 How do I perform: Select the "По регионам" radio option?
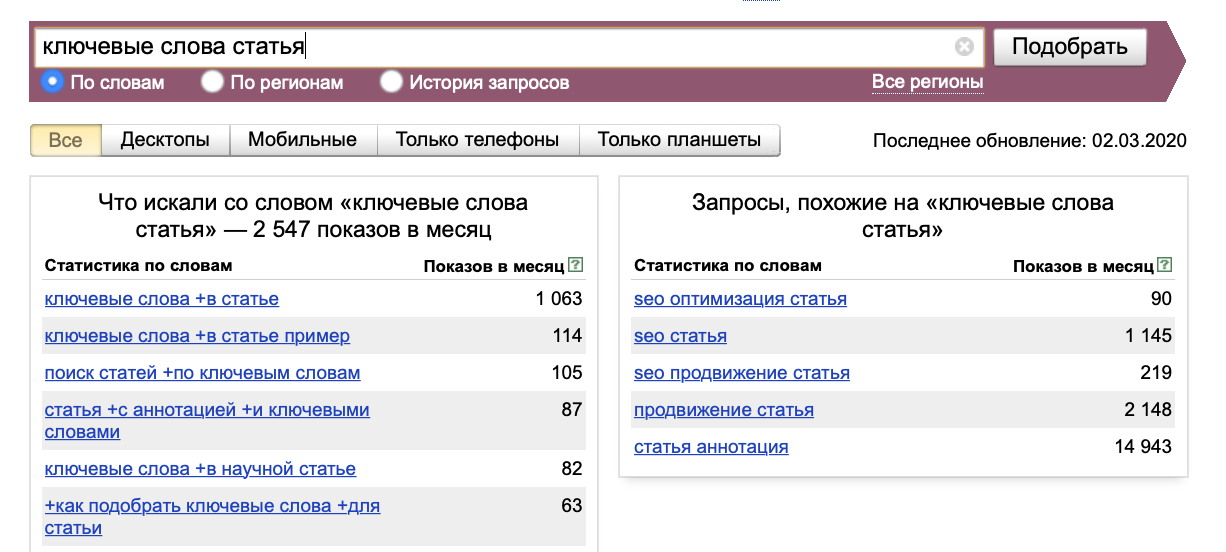[x=212, y=82]
